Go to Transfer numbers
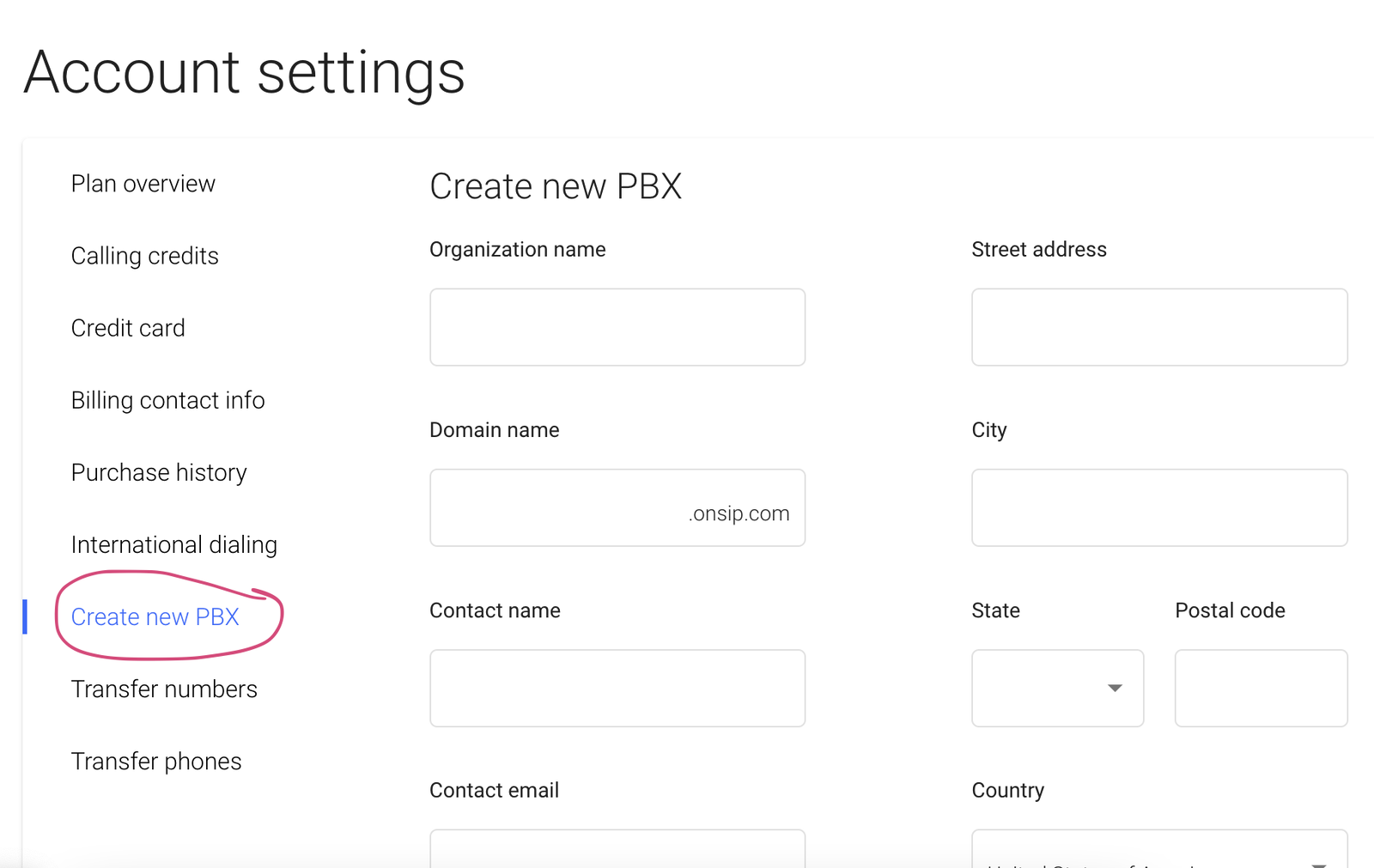Image resolution: width=1374 pixels, height=868 pixels. [164, 689]
